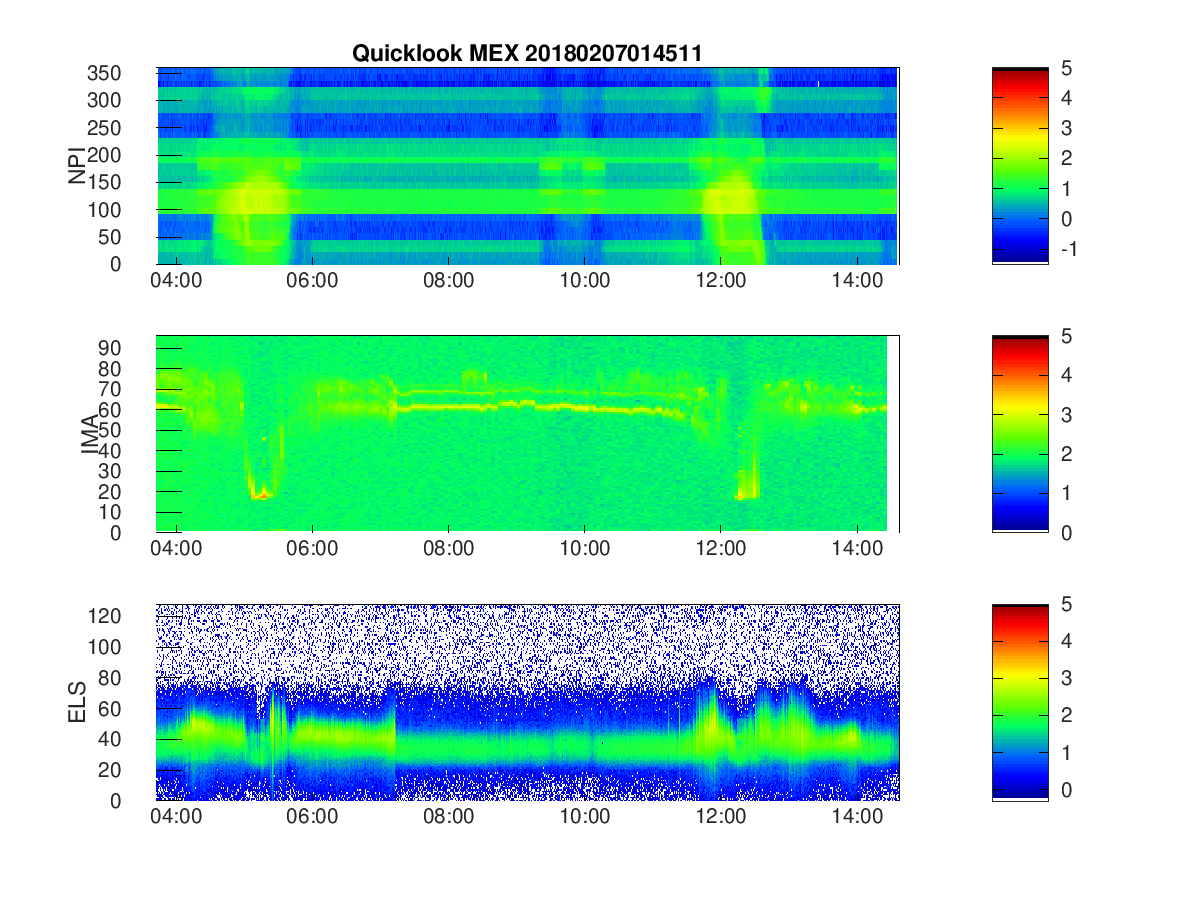Click the IMA panel colorbar

point(1020,434)
